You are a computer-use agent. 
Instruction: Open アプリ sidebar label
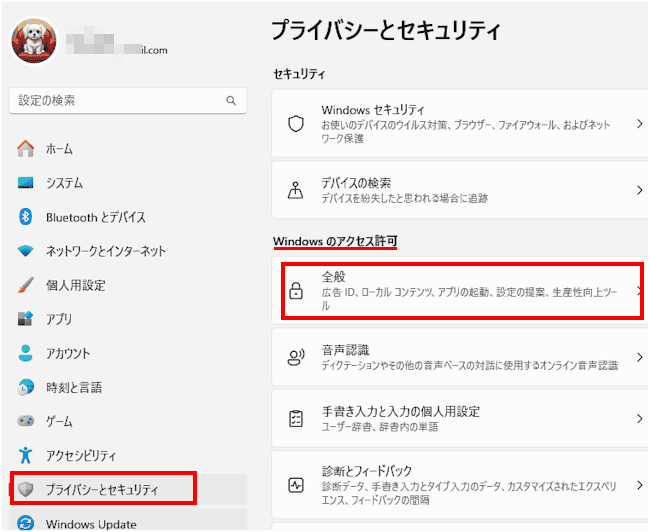click(x=59, y=319)
